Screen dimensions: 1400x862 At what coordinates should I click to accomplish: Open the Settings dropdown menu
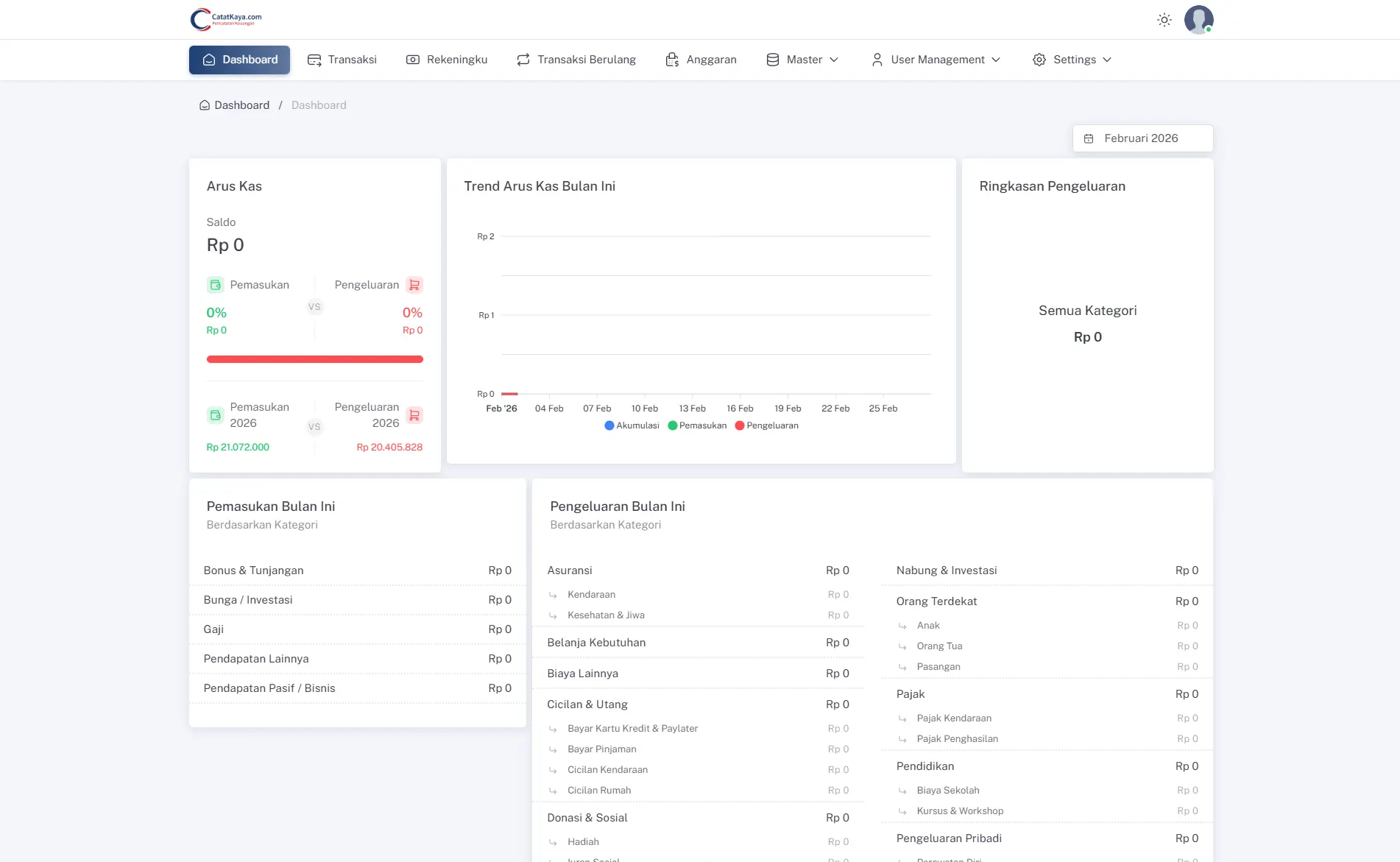pos(1072,60)
